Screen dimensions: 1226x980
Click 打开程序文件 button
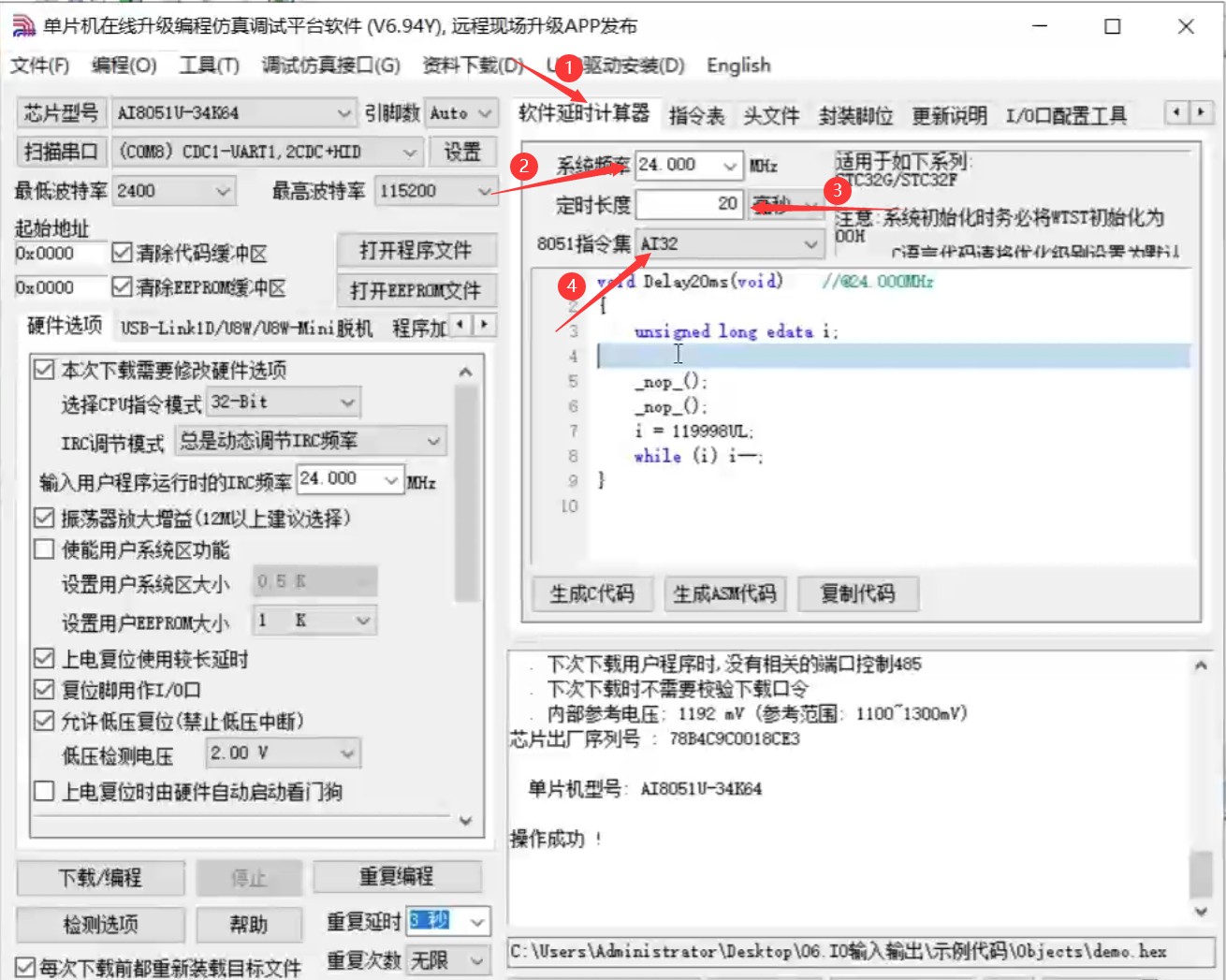point(416,251)
